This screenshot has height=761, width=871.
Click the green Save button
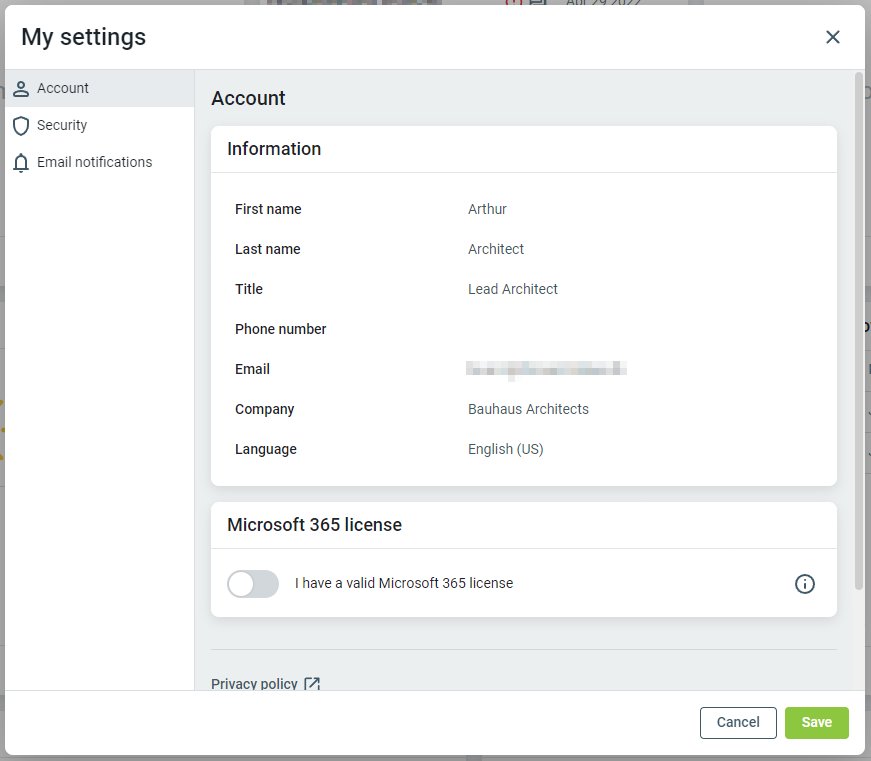click(816, 723)
